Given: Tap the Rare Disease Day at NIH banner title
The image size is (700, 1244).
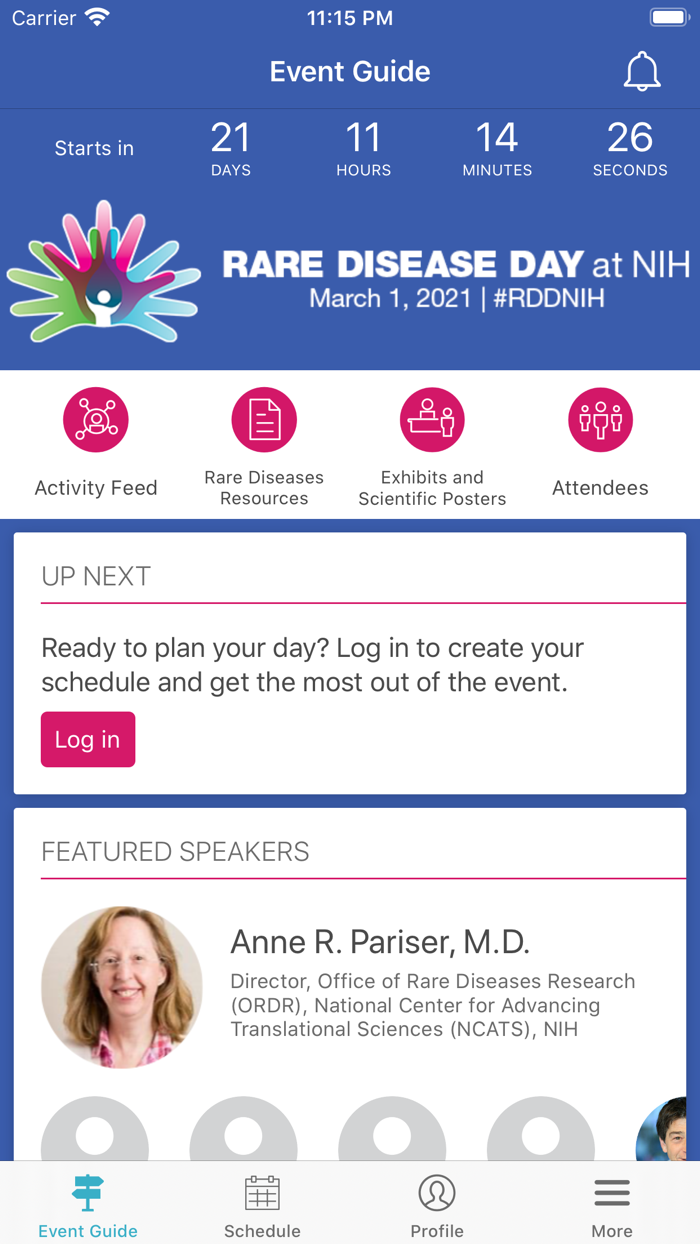Looking at the screenshot, I should coord(455,265).
